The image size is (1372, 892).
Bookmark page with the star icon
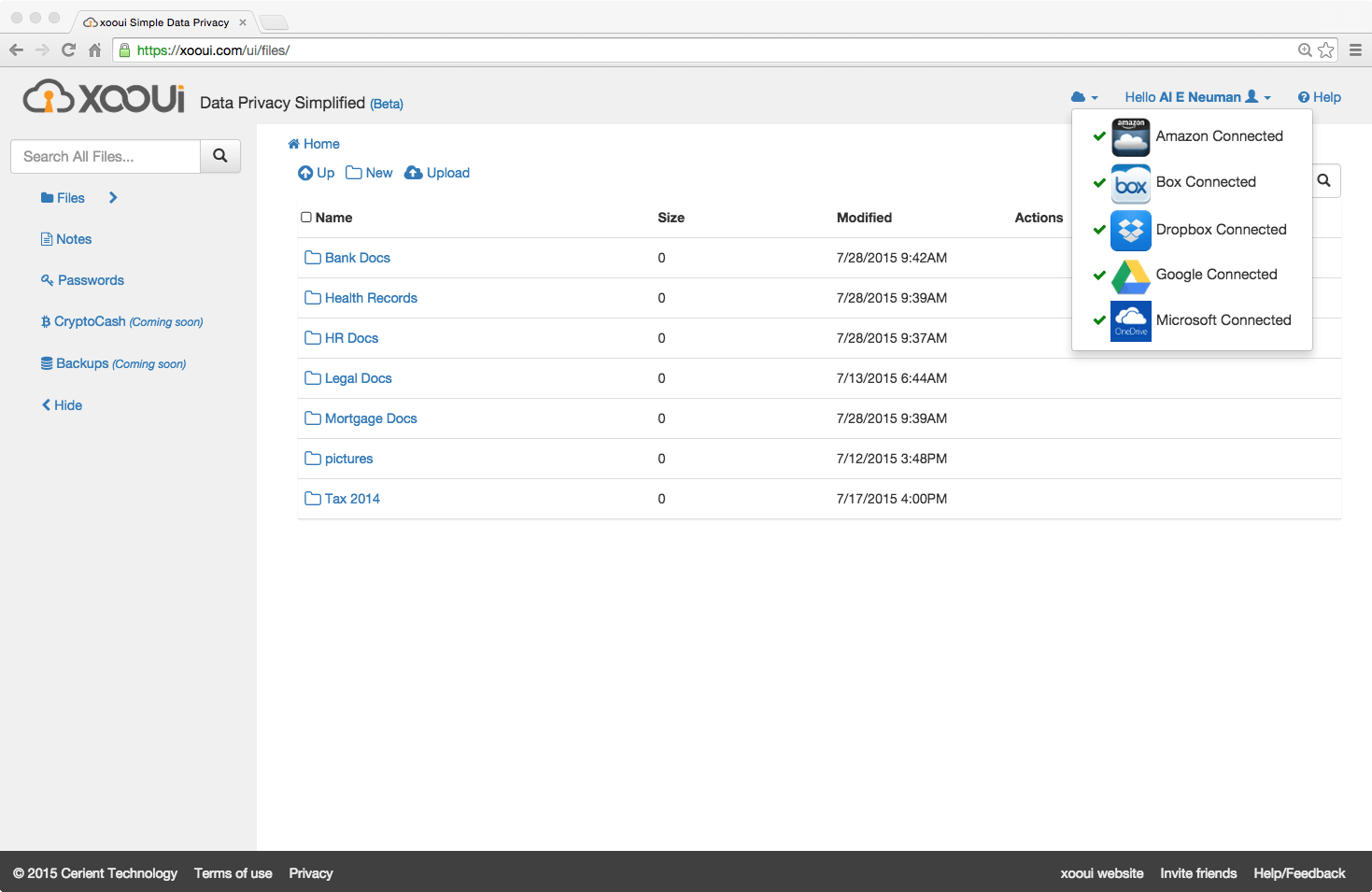[1325, 50]
